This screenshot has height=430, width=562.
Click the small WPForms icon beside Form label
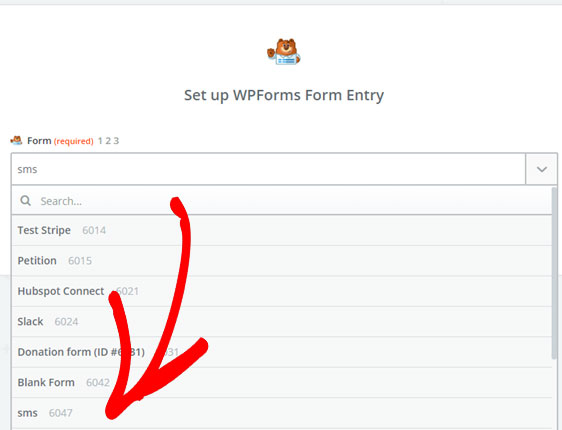(16, 140)
